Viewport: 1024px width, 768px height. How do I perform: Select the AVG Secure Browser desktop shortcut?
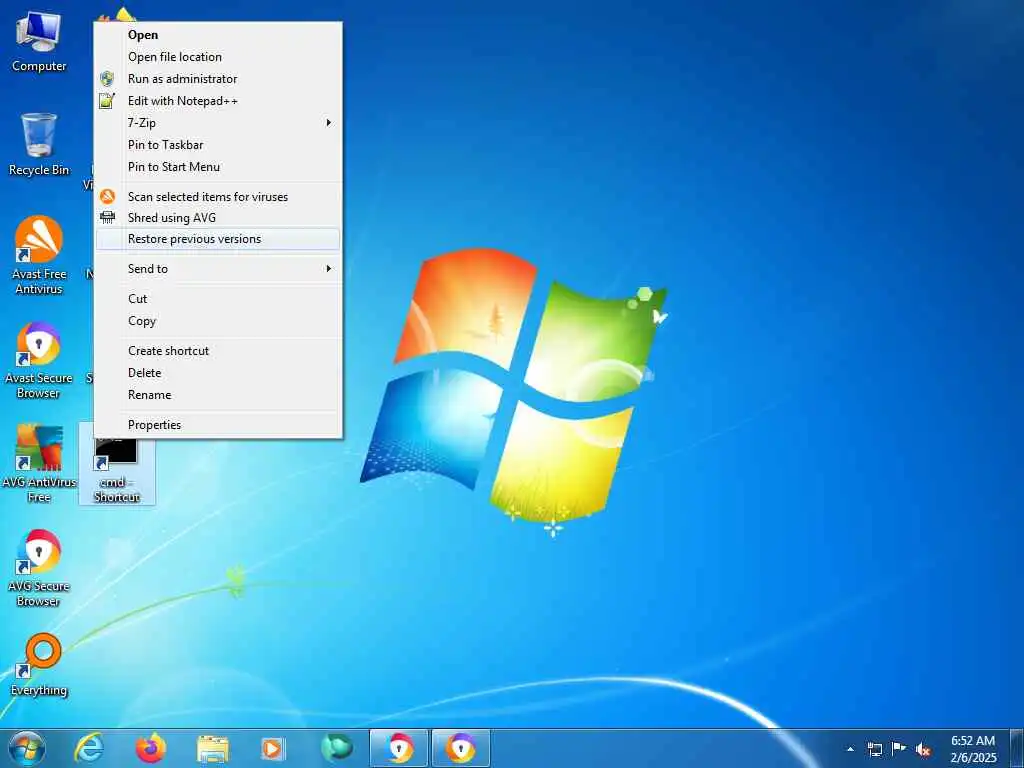click(39, 568)
